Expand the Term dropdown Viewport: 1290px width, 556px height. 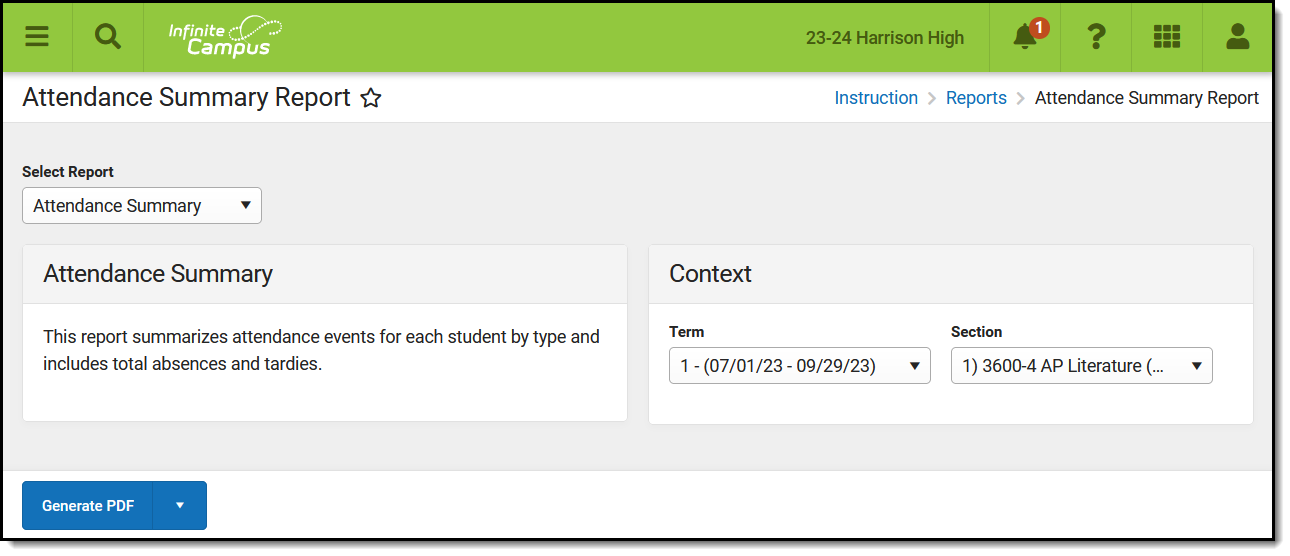[799, 366]
